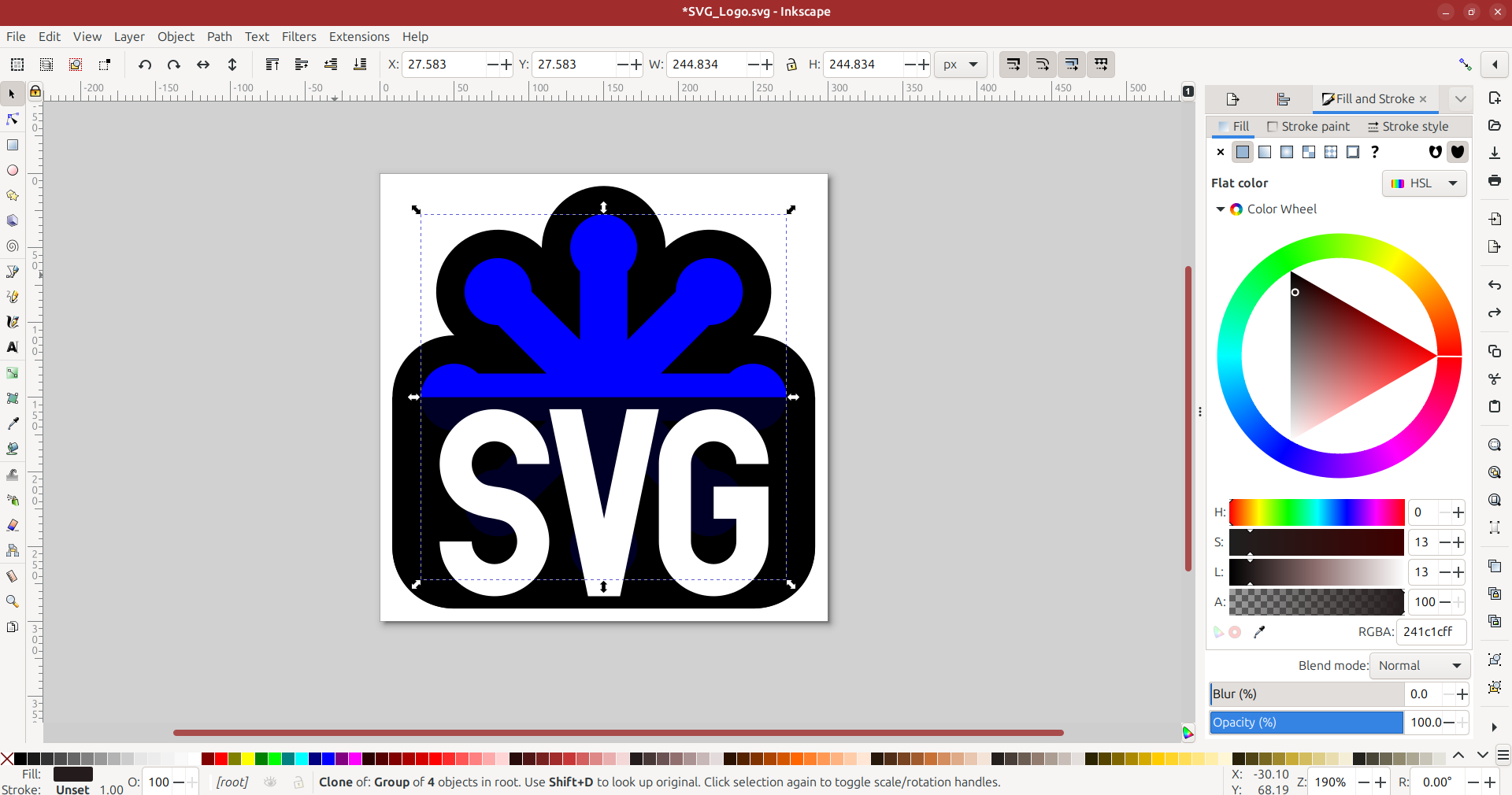The width and height of the screenshot is (1512, 795).
Task: Select the Node editing tool
Action: tap(13, 120)
